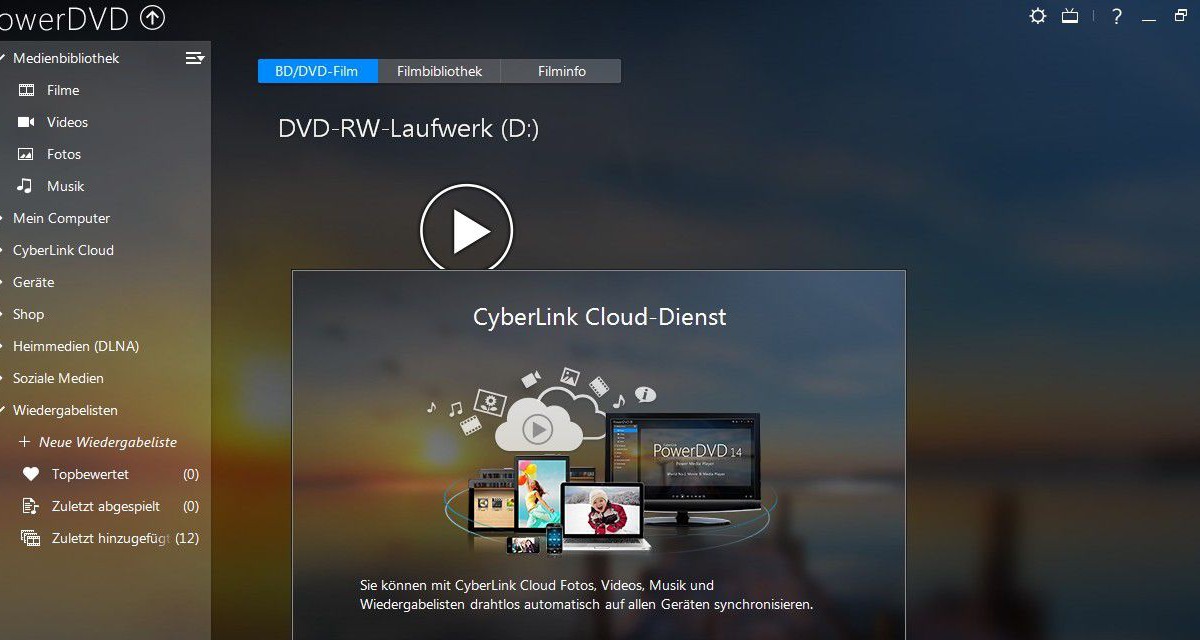Click the Zuletzt hinzugefügt stack icon
Viewport: 1200px width, 640px height.
tap(31, 538)
